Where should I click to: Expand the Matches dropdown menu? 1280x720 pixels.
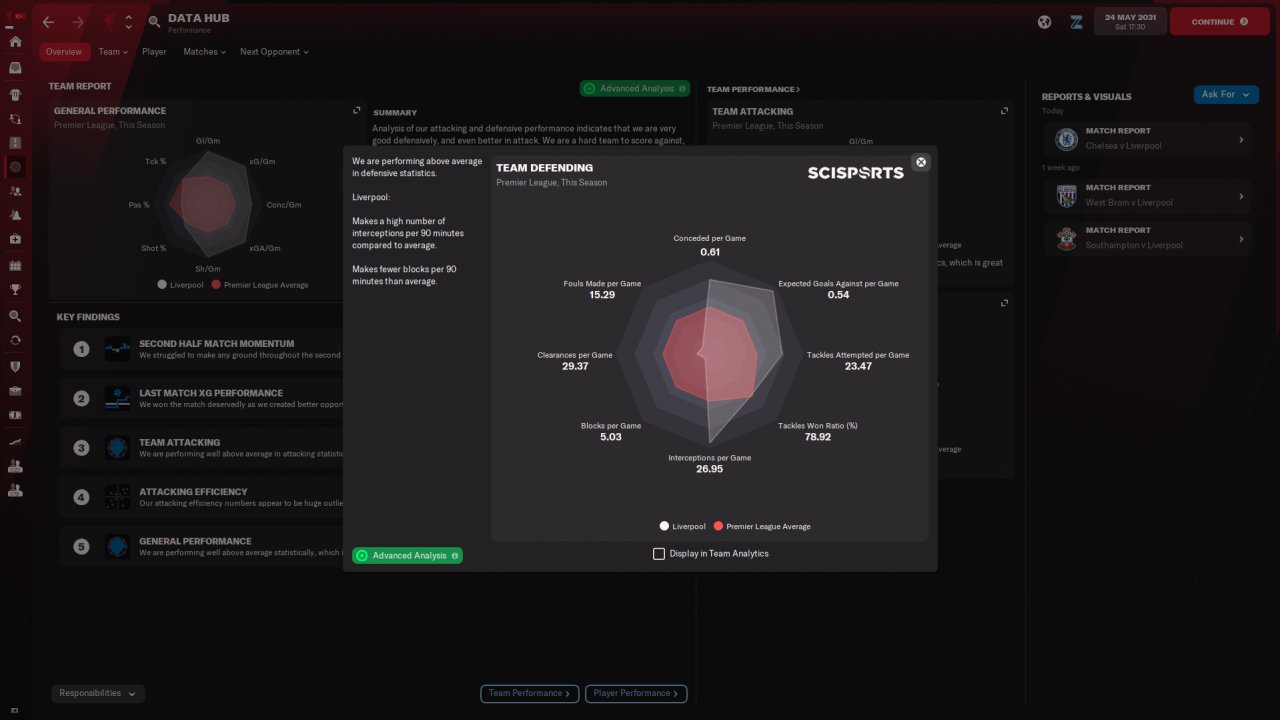[x=204, y=52]
